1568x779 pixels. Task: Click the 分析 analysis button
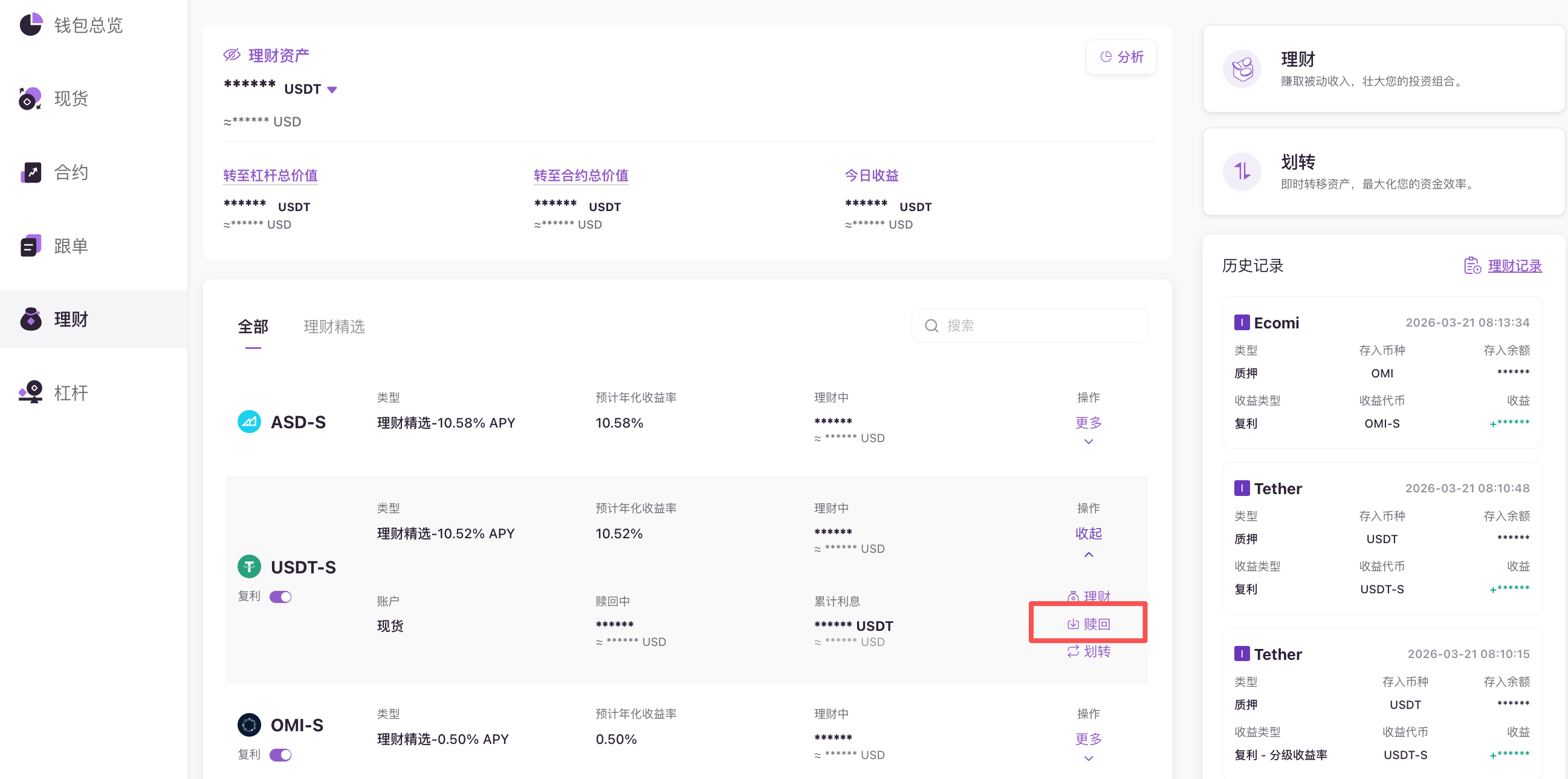point(1121,57)
